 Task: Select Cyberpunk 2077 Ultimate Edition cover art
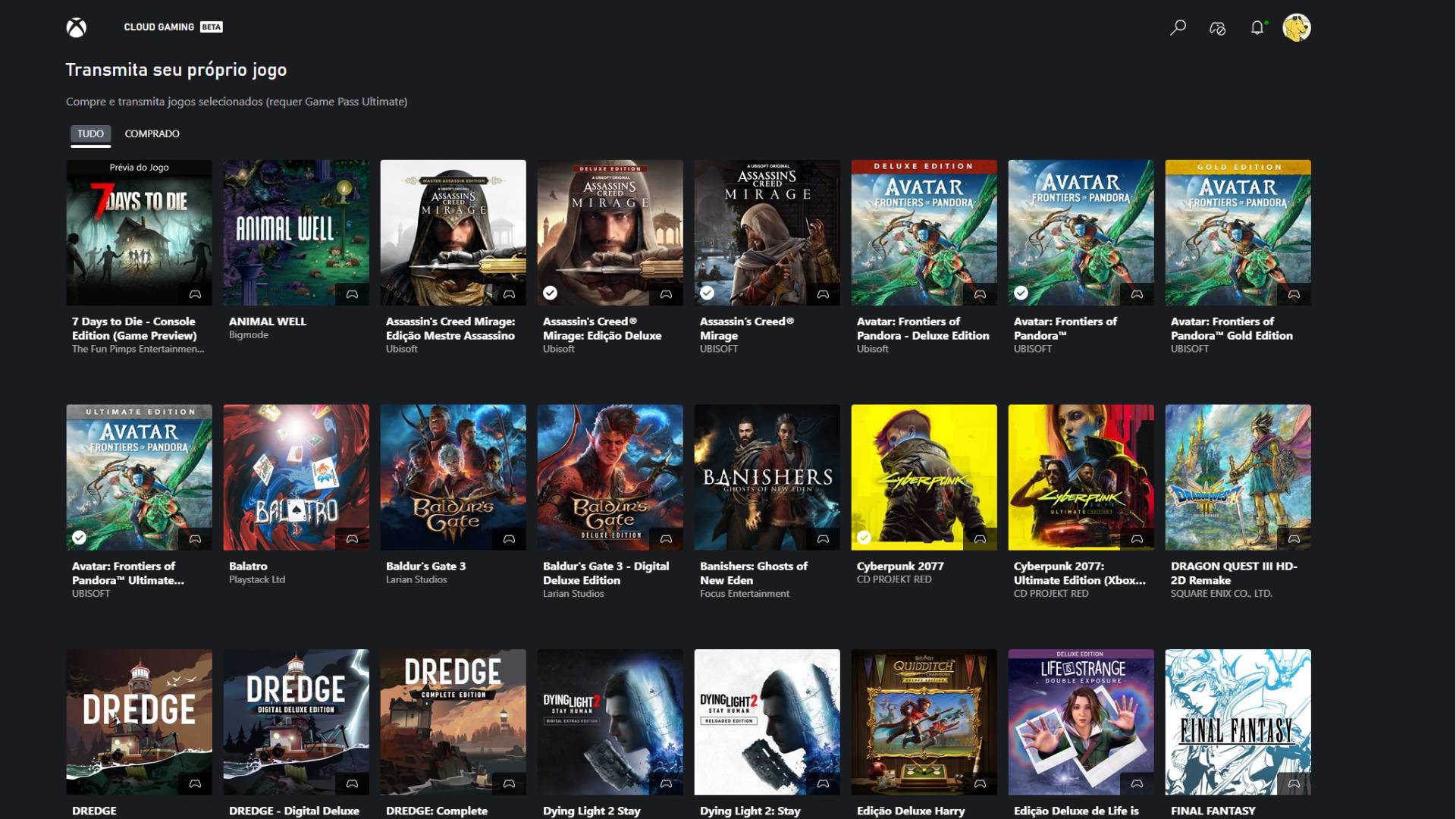point(1081,477)
